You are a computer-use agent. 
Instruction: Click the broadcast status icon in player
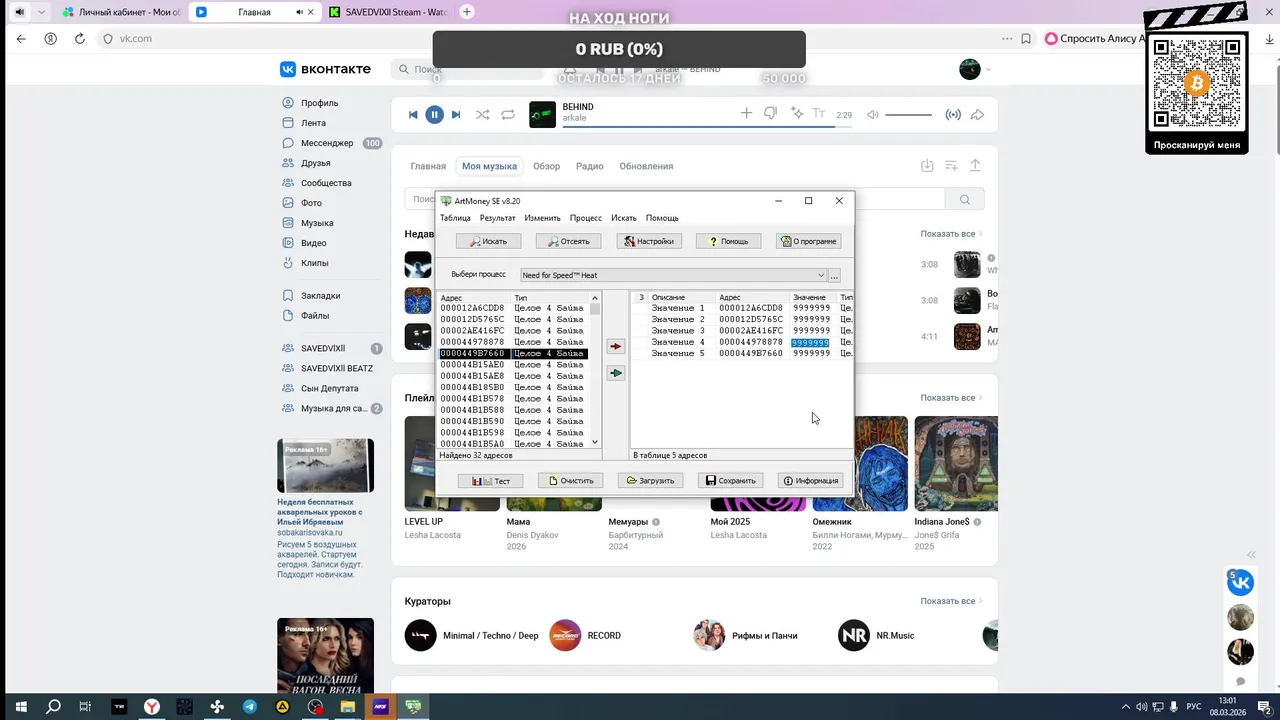953,115
